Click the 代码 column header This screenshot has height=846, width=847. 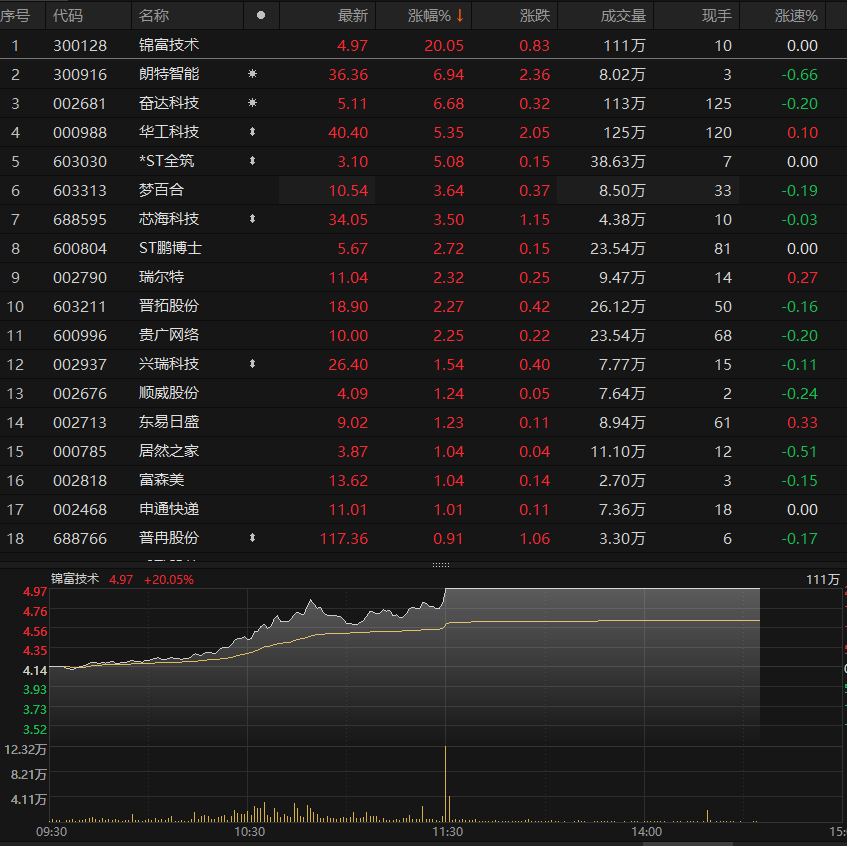(68, 15)
